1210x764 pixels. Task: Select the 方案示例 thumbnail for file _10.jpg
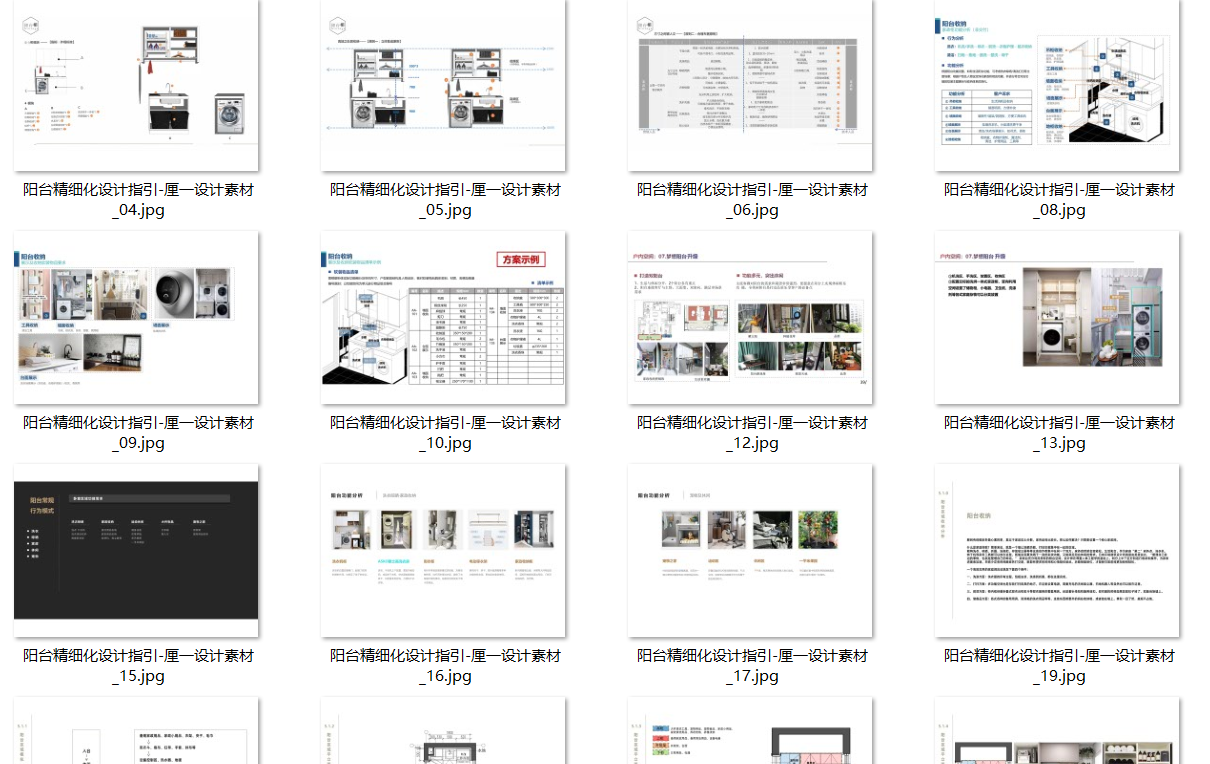442,318
